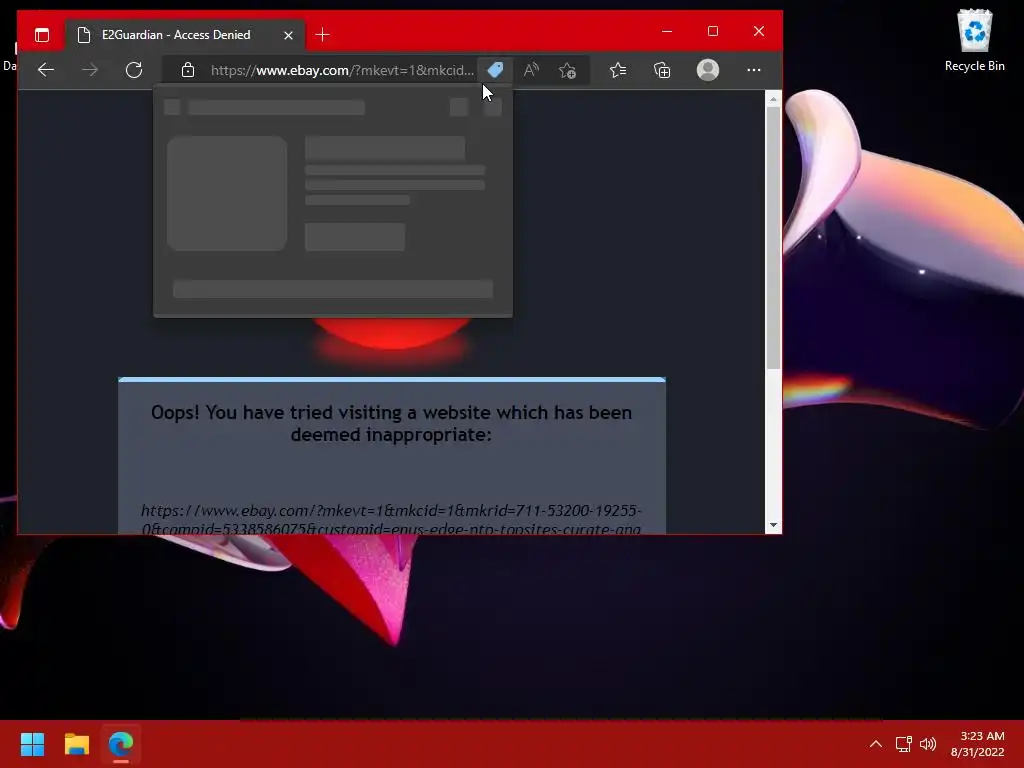Click the vertical scrollbar thumb

tap(773, 238)
